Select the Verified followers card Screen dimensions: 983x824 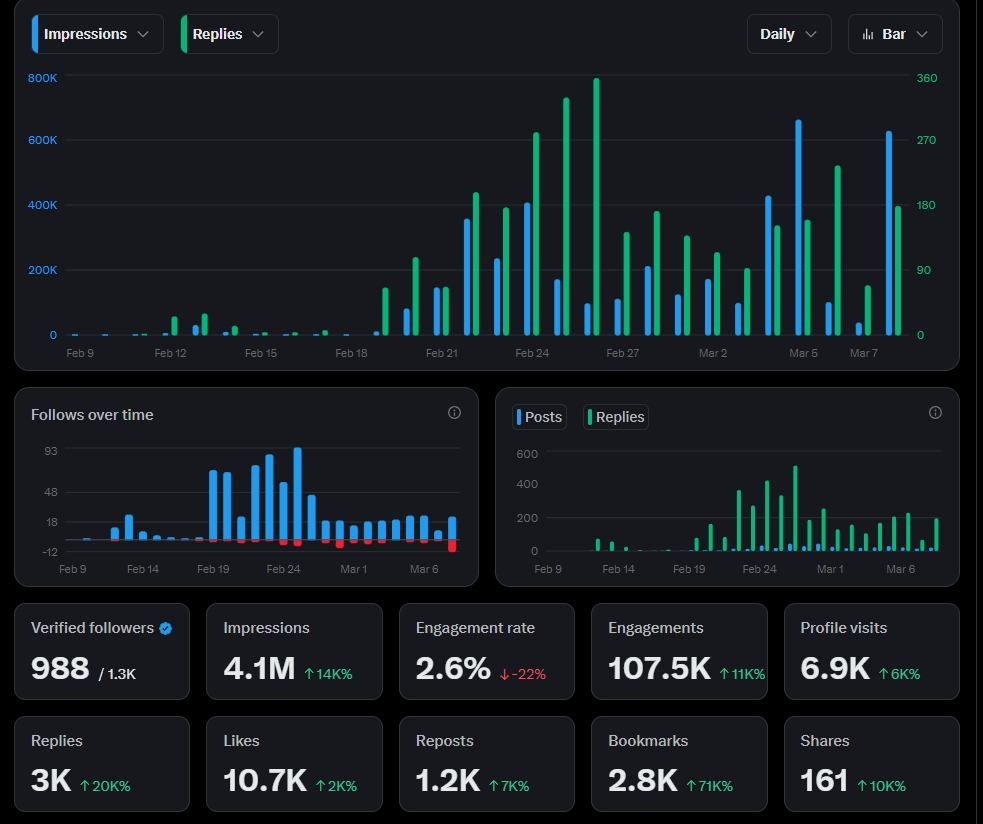point(102,652)
